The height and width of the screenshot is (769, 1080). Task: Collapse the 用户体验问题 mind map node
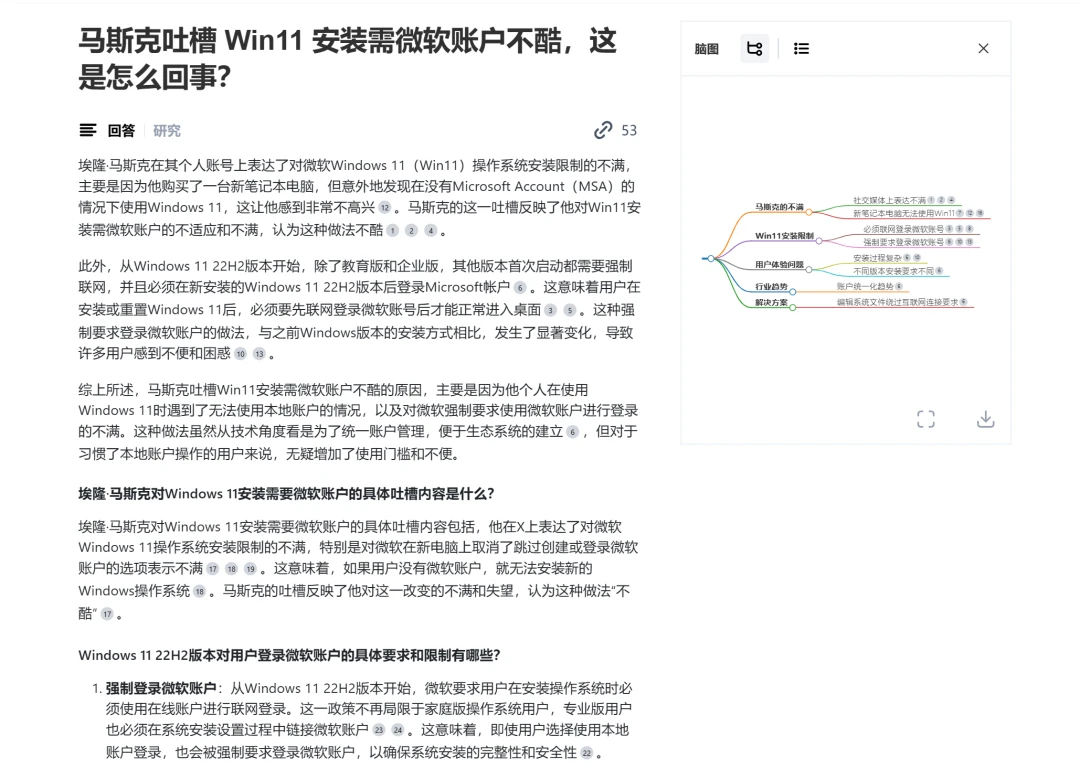click(x=809, y=269)
